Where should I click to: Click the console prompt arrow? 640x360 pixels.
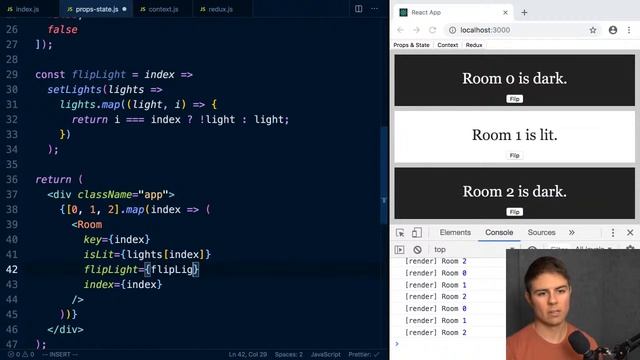[396, 344]
